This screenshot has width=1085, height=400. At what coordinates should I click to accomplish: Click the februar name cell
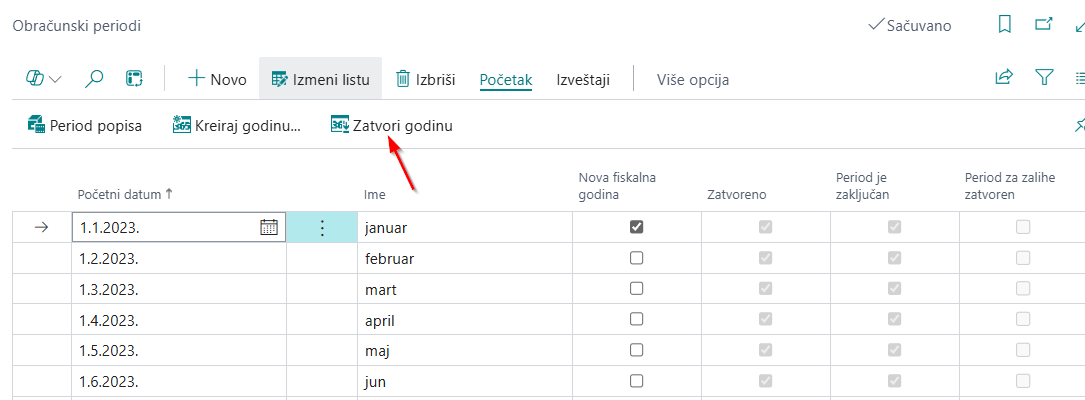coord(465,258)
